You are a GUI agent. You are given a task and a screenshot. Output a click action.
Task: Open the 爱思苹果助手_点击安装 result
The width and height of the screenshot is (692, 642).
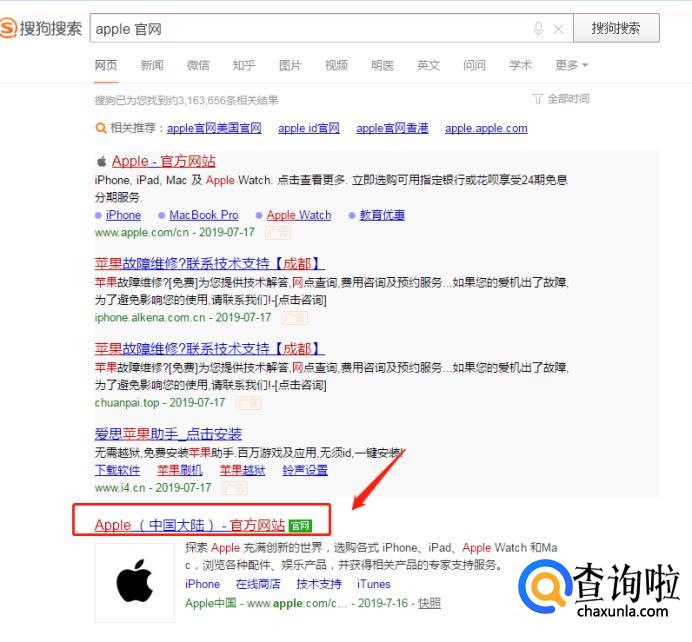click(168, 434)
